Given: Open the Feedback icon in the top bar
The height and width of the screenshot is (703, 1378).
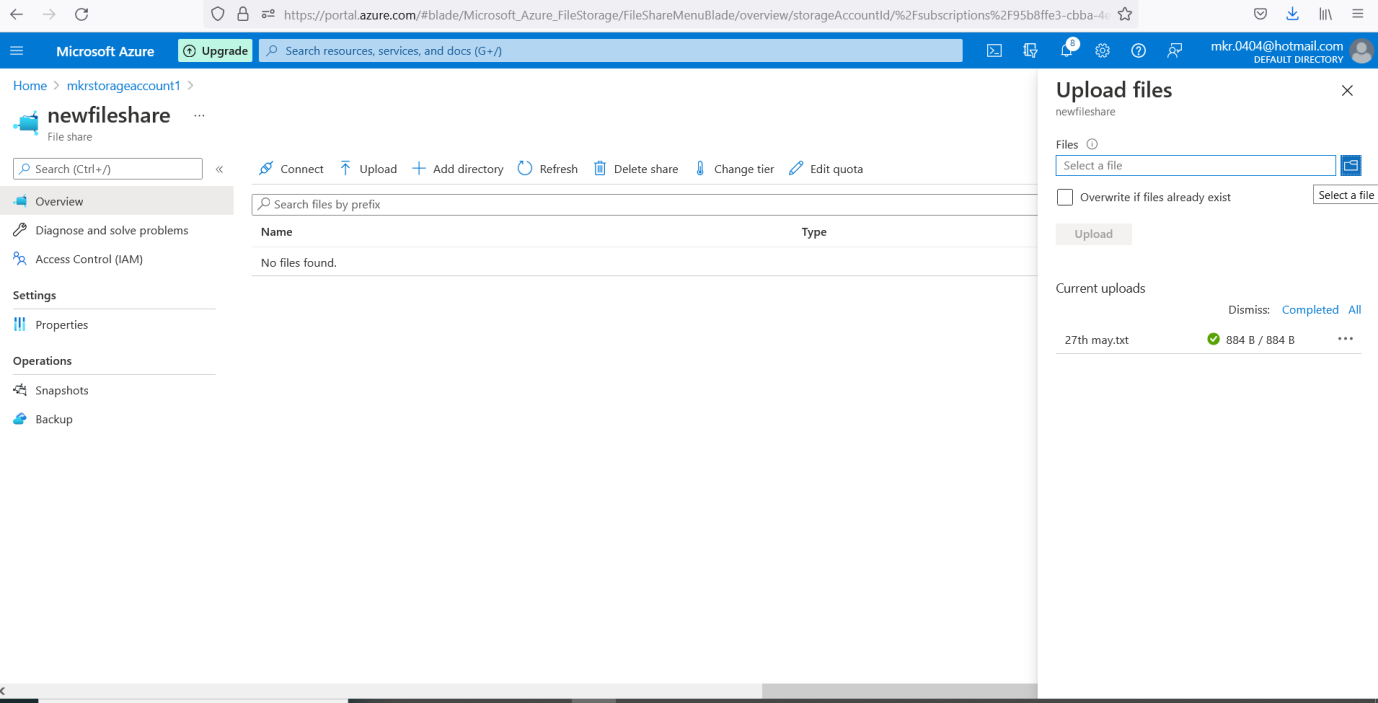Looking at the screenshot, I should [x=1175, y=51].
